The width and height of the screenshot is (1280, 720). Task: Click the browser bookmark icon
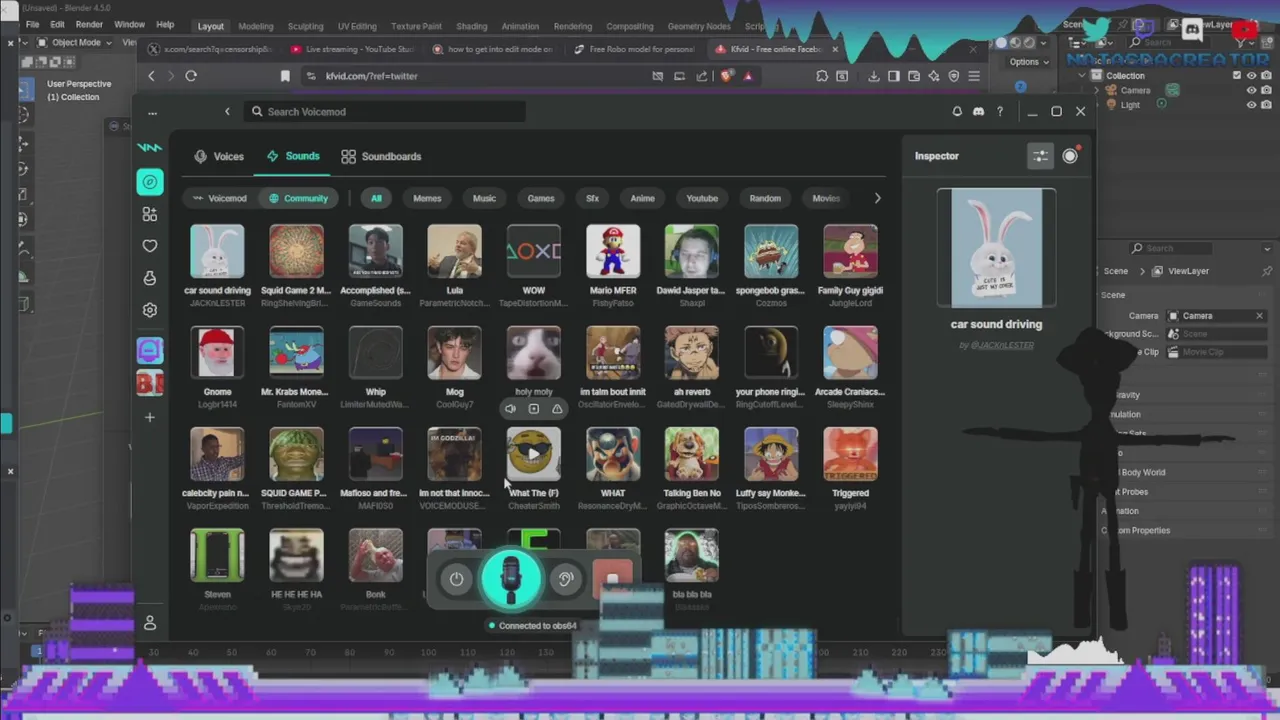point(285,76)
